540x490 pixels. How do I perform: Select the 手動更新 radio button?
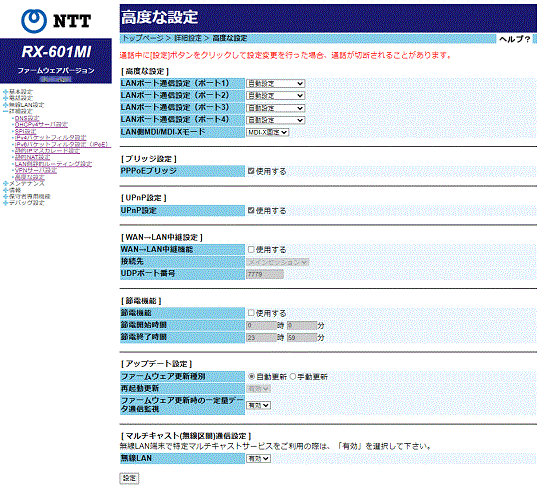tap(293, 377)
